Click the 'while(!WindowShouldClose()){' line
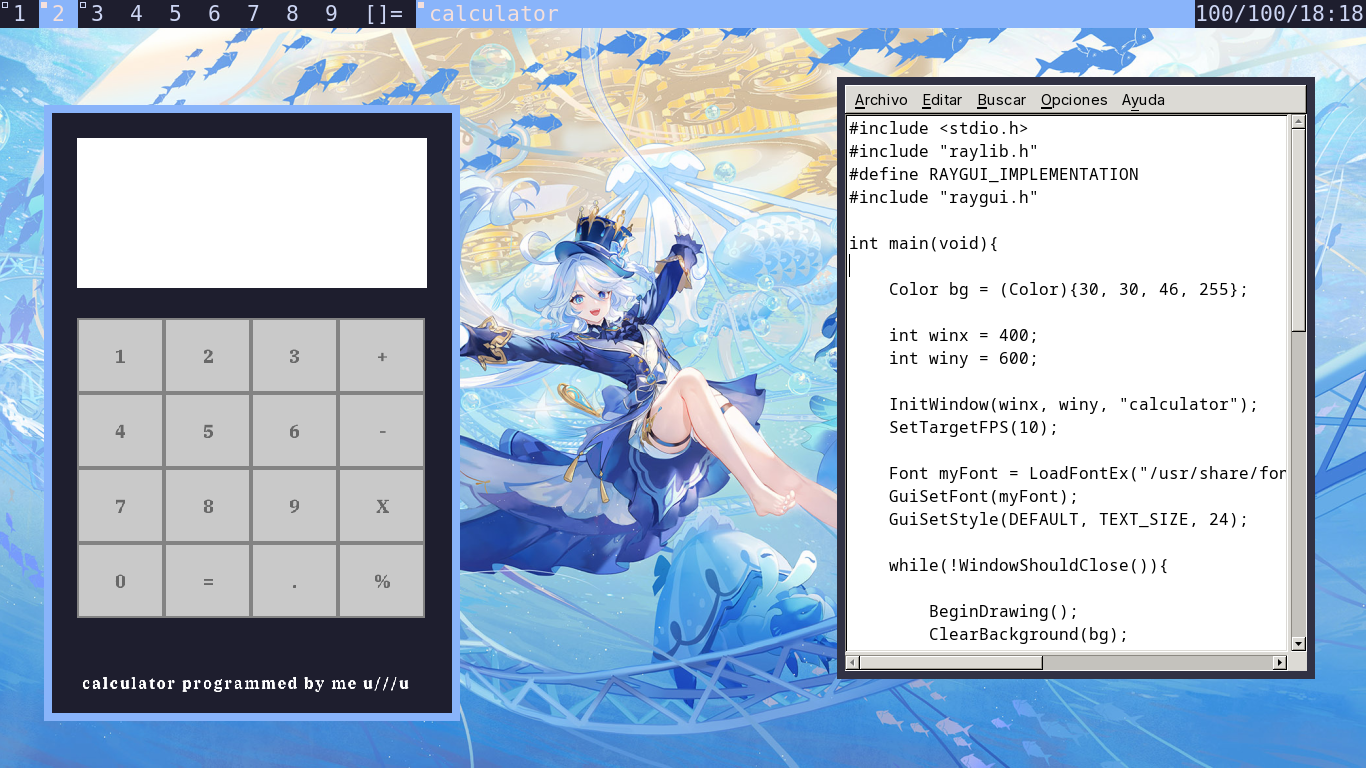Screen dimensions: 1366x768 [1028, 565]
